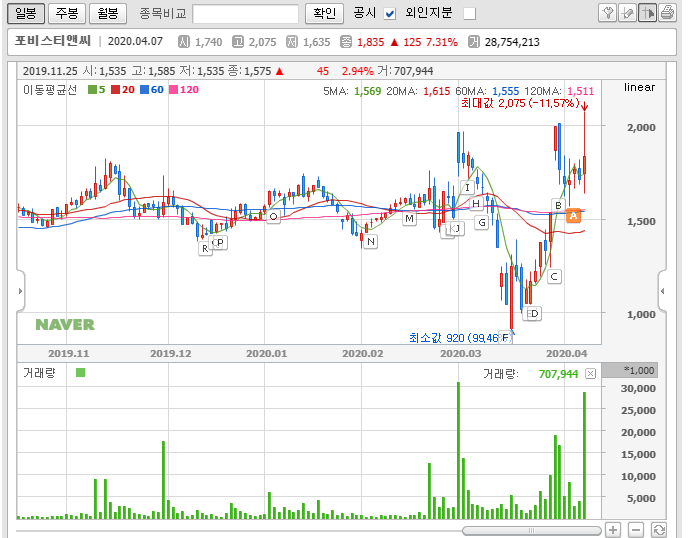Screen dimensions: 689x538
Task: Toggle the crosshair cursor tool
Action: coord(647,13)
